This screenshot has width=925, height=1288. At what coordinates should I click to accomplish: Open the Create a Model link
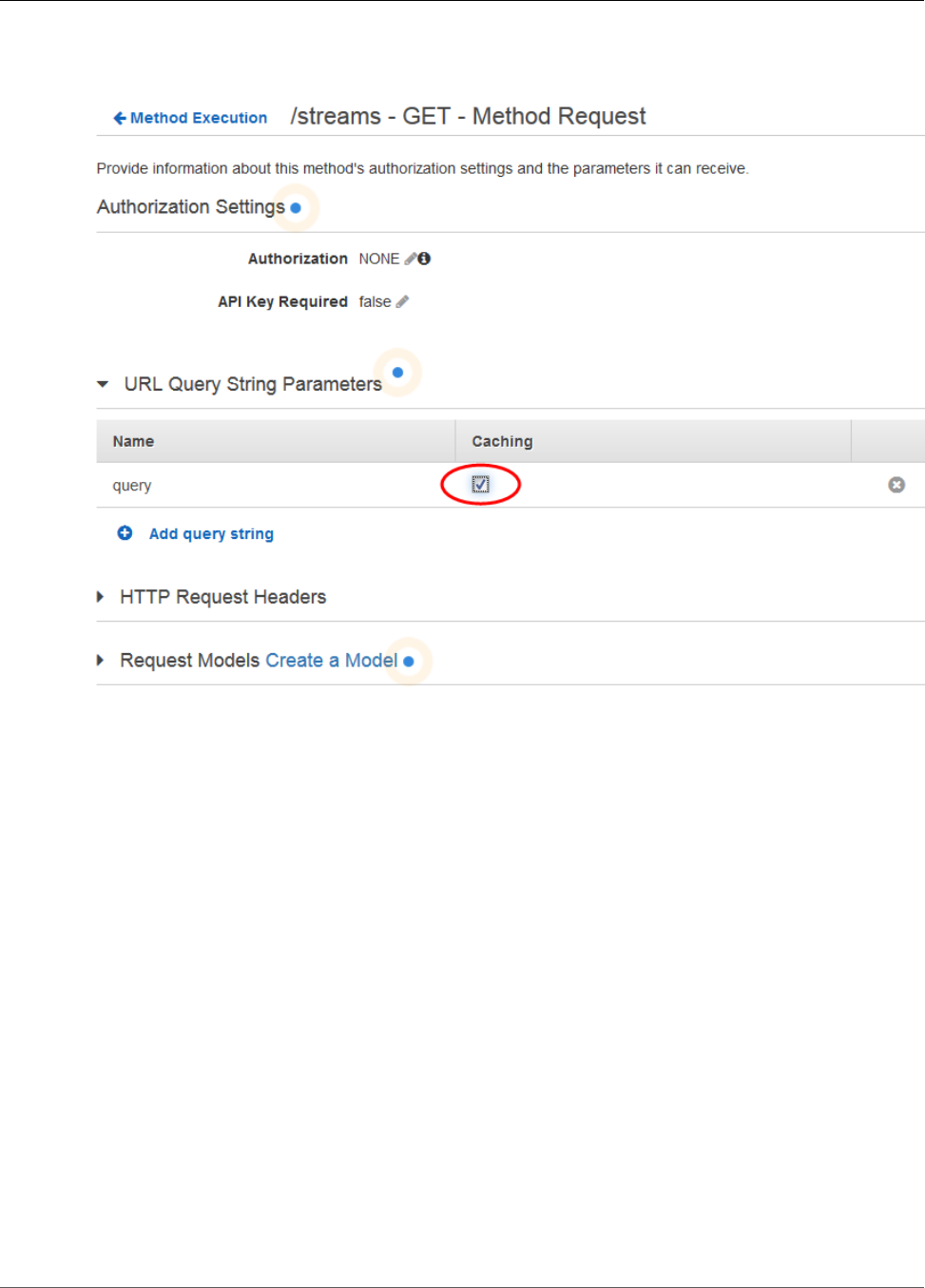click(x=331, y=661)
